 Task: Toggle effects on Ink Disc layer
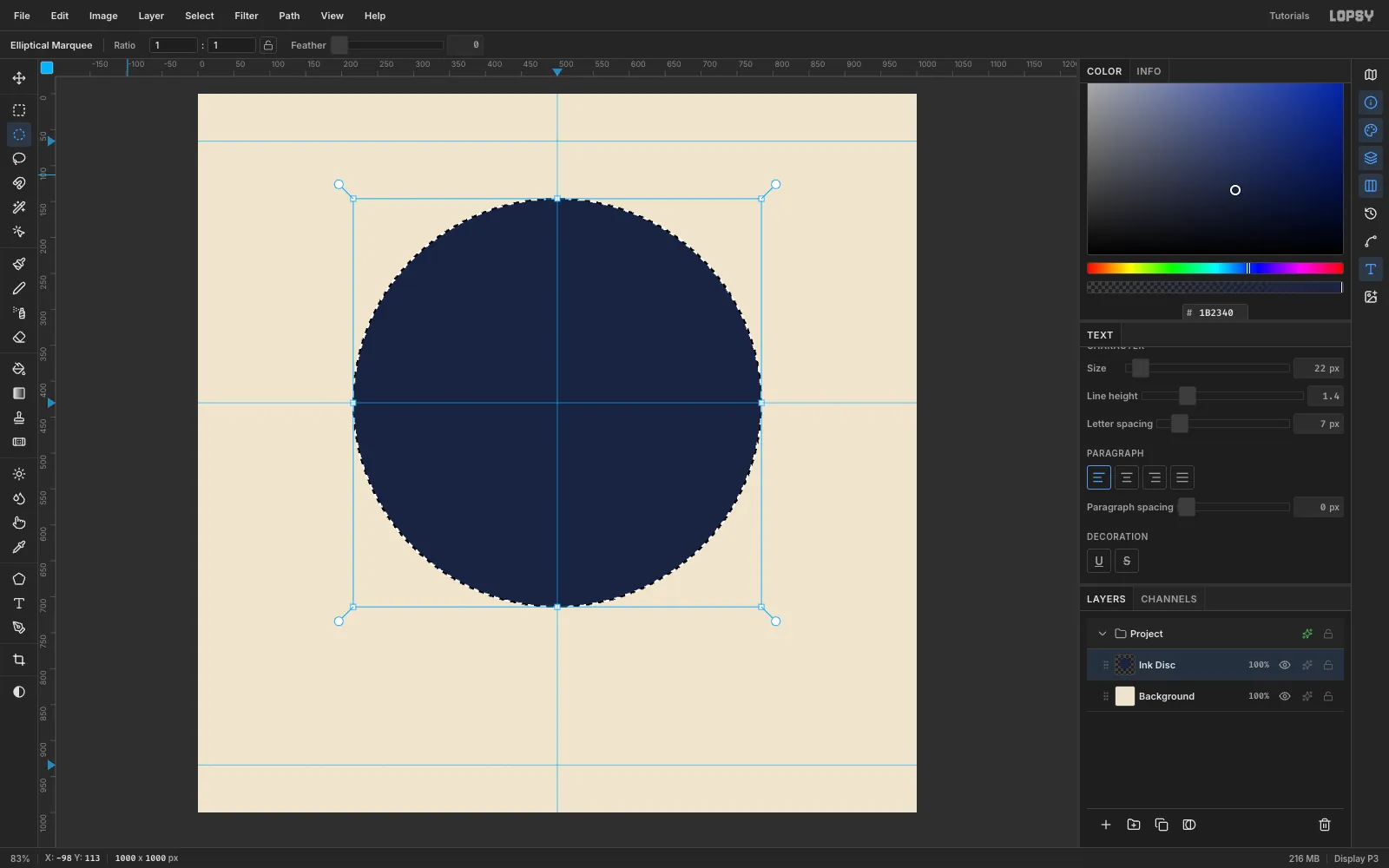coord(1307,665)
